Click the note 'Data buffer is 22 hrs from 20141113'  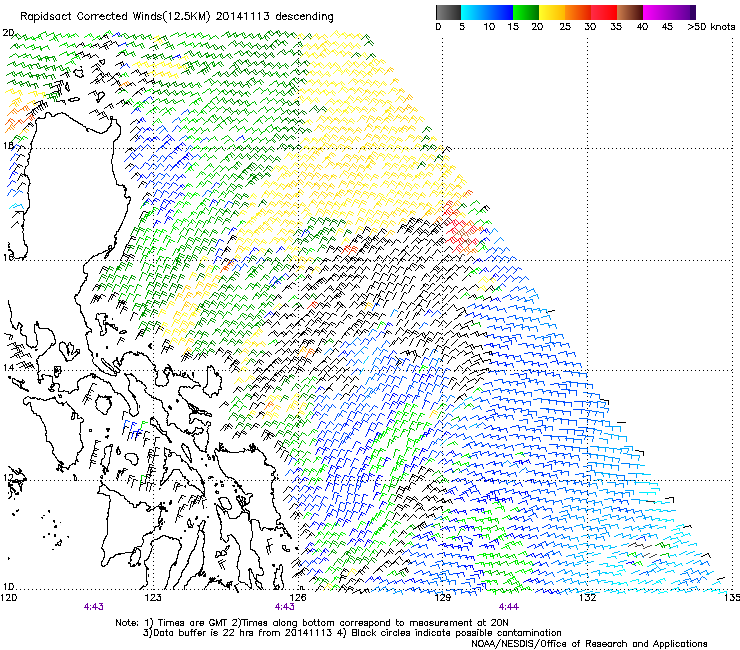pyautogui.click(x=243, y=633)
